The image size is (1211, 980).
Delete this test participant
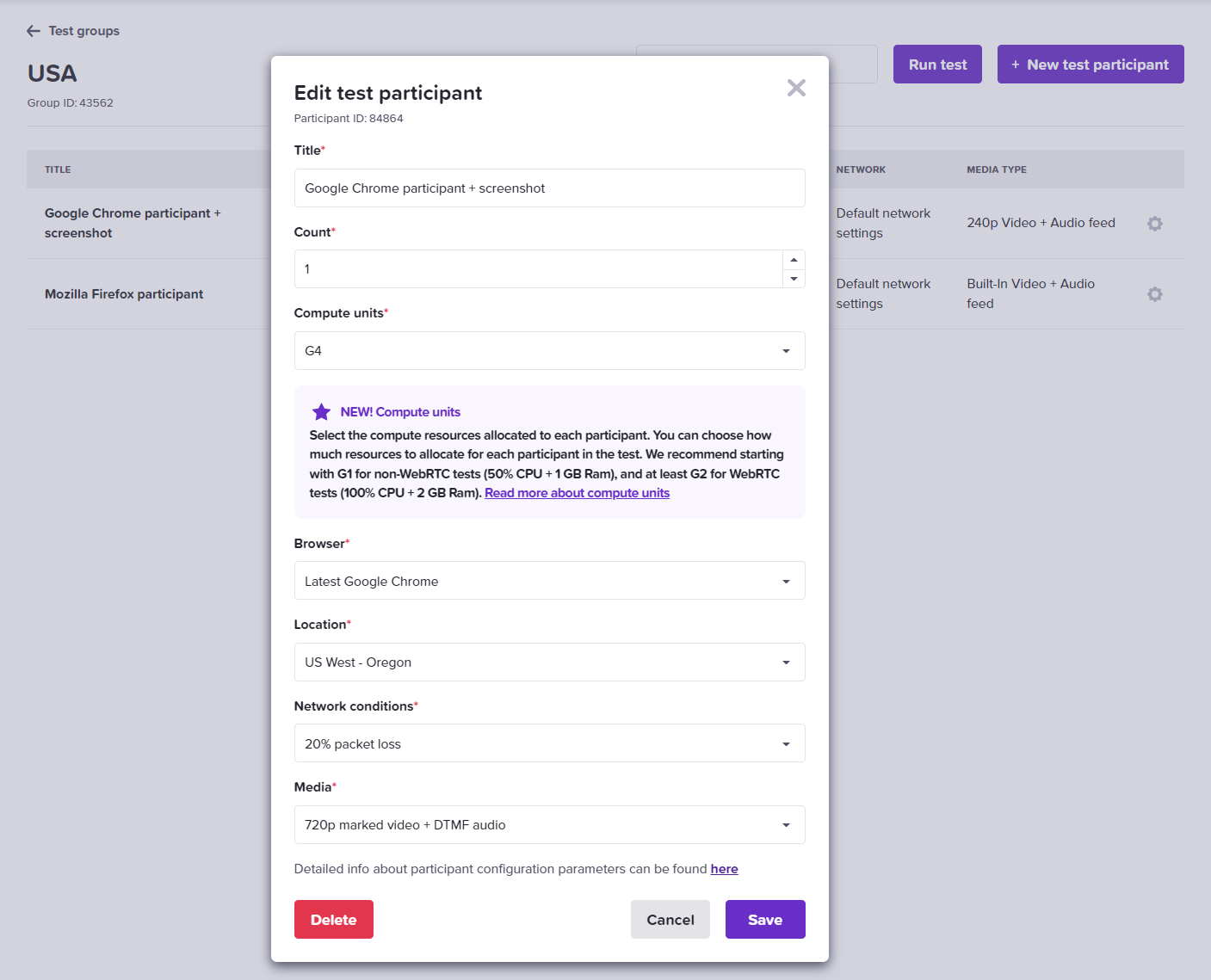tap(333, 919)
